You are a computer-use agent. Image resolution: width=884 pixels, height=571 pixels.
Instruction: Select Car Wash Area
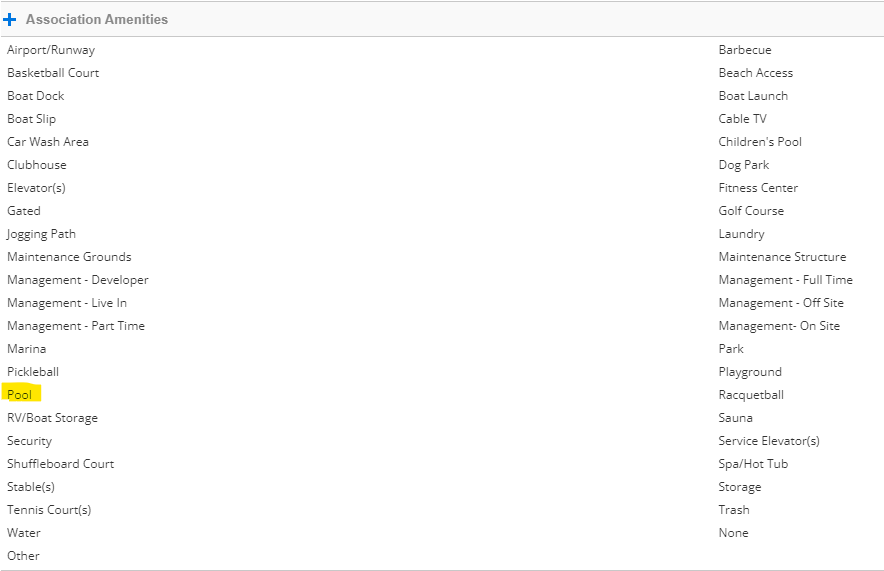pyautogui.click(x=48, y=142)
